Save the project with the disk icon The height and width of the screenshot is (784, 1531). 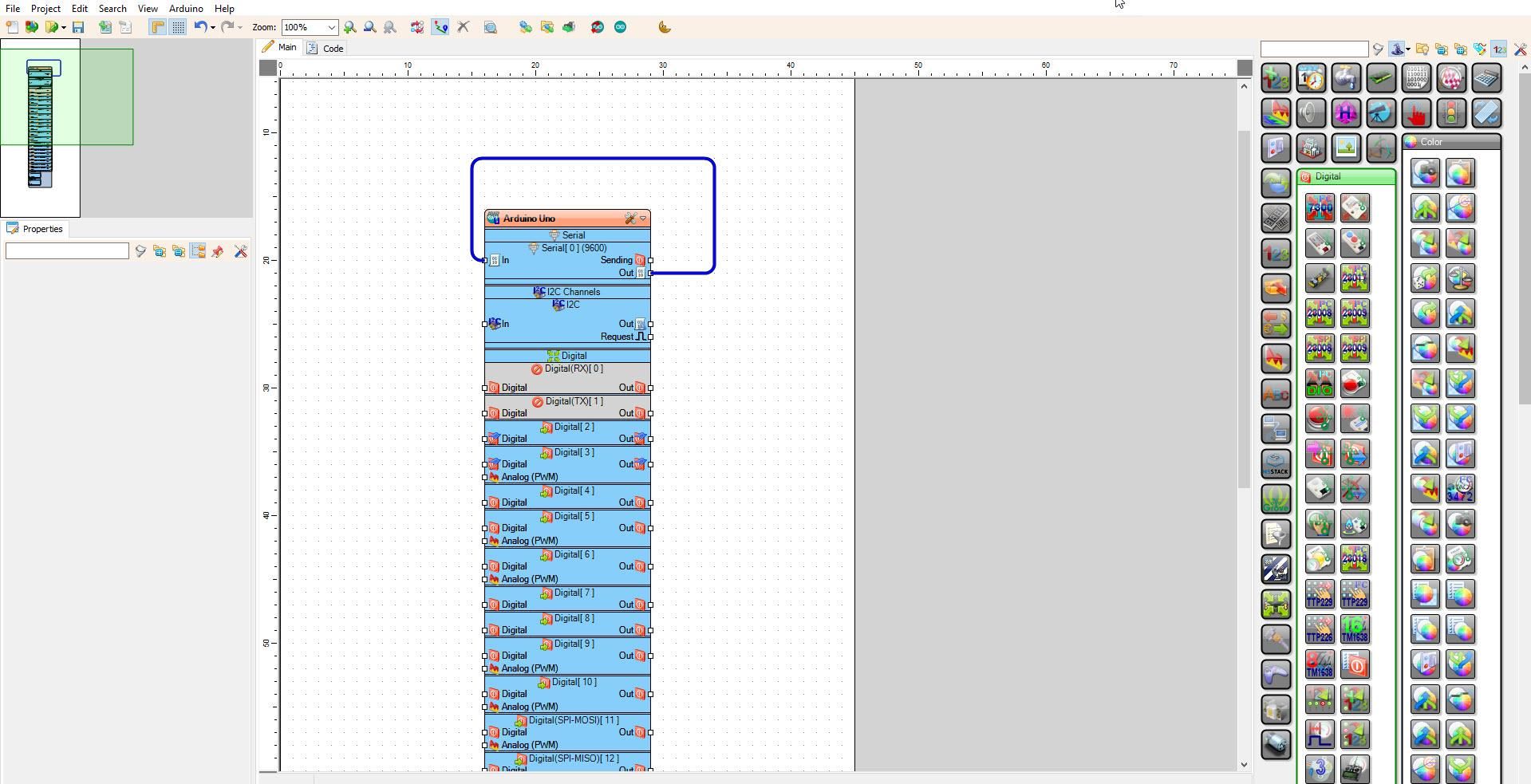pos(78,26)
